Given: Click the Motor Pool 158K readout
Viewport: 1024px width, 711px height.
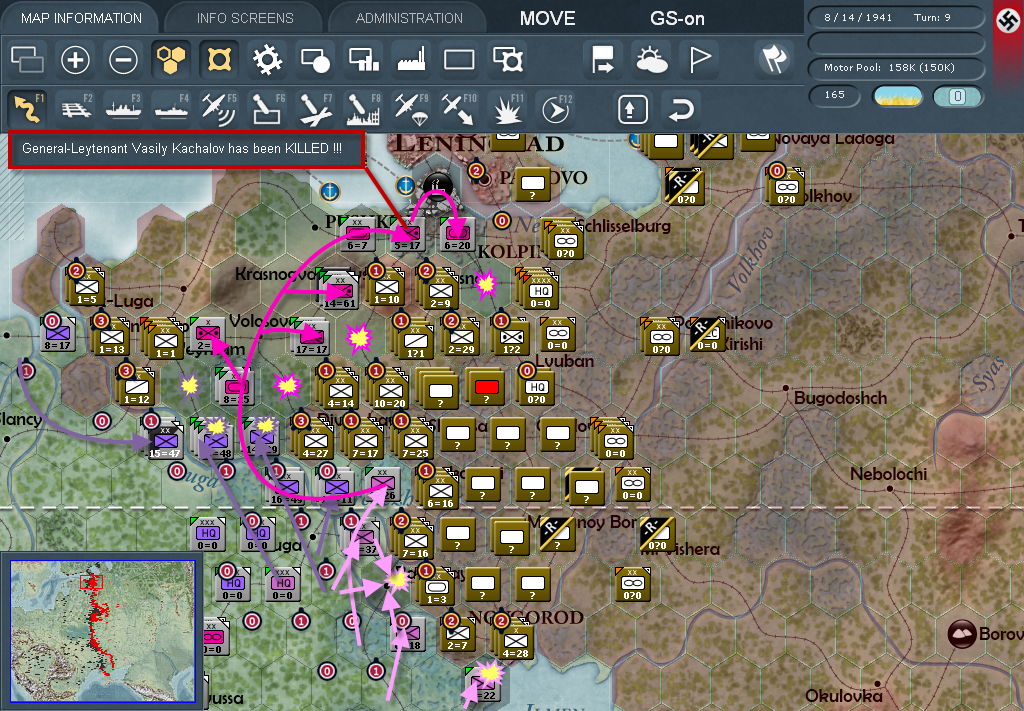Looking at the screenshot, I should point(896,68).
